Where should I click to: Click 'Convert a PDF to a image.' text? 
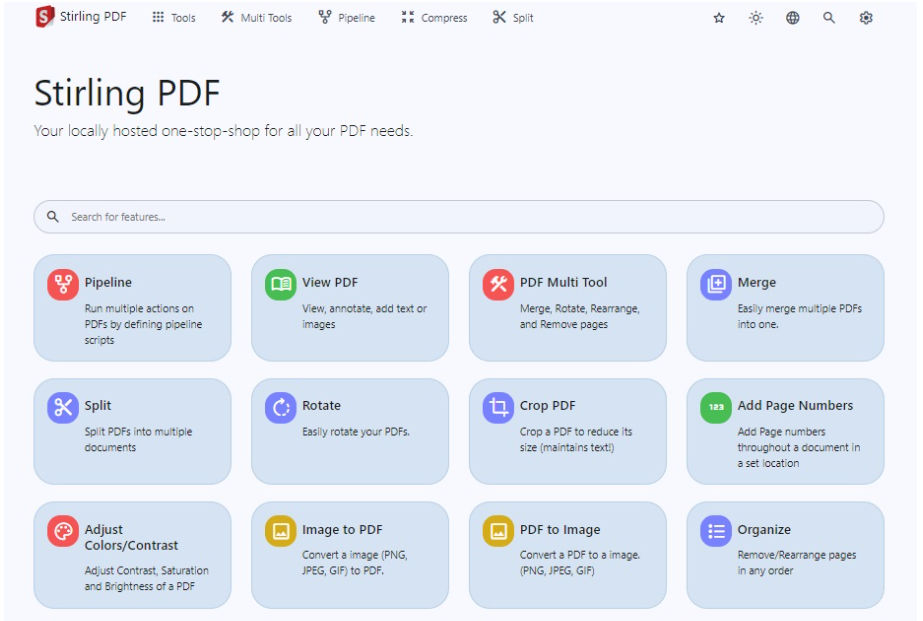[580, 554]
